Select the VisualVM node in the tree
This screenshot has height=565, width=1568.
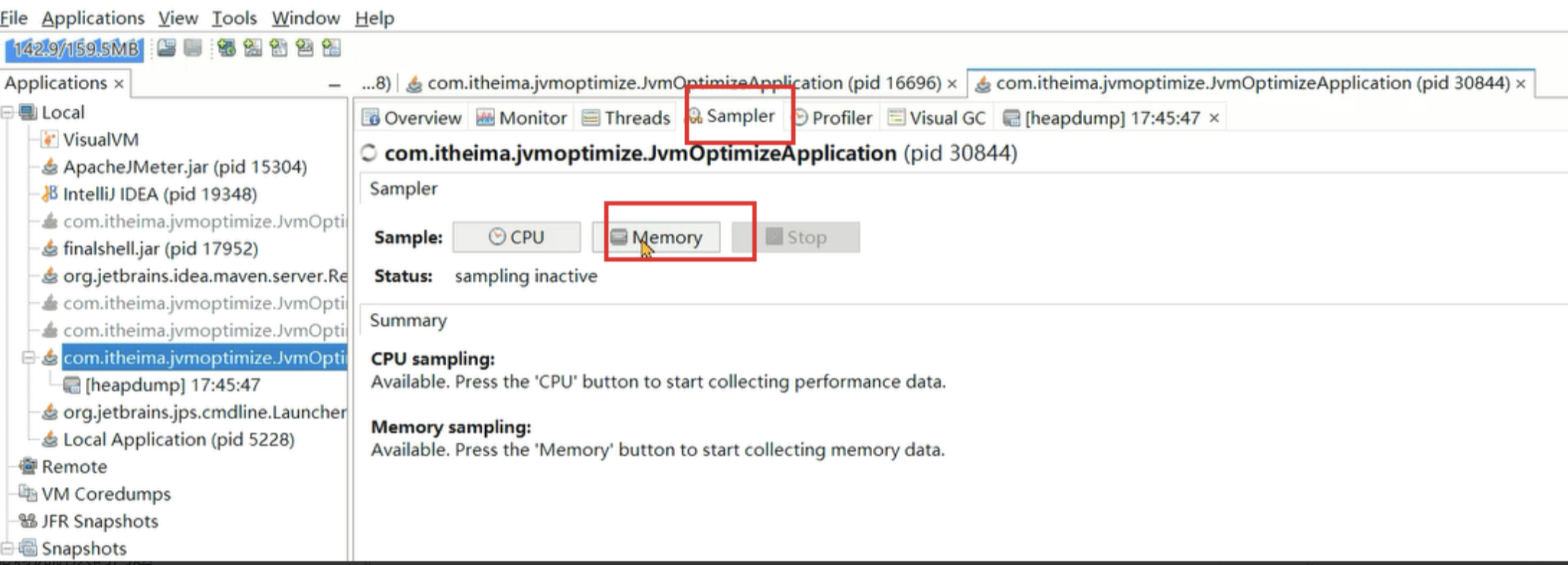coord(100,139)
